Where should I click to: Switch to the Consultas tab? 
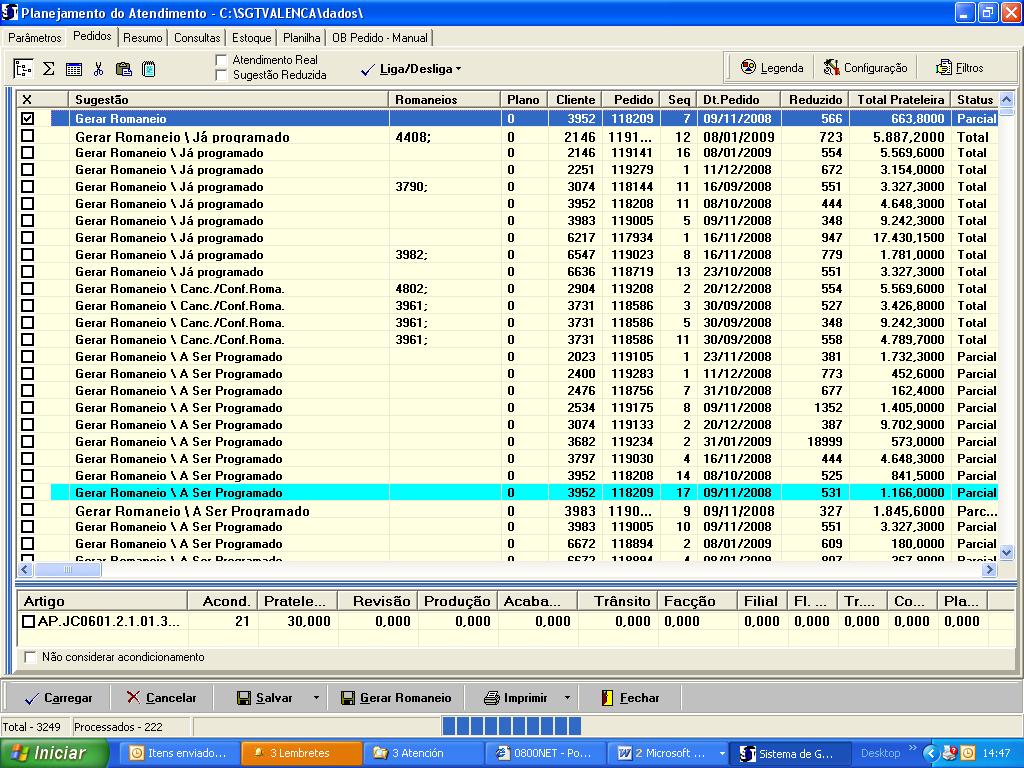(x=197, y=38)
